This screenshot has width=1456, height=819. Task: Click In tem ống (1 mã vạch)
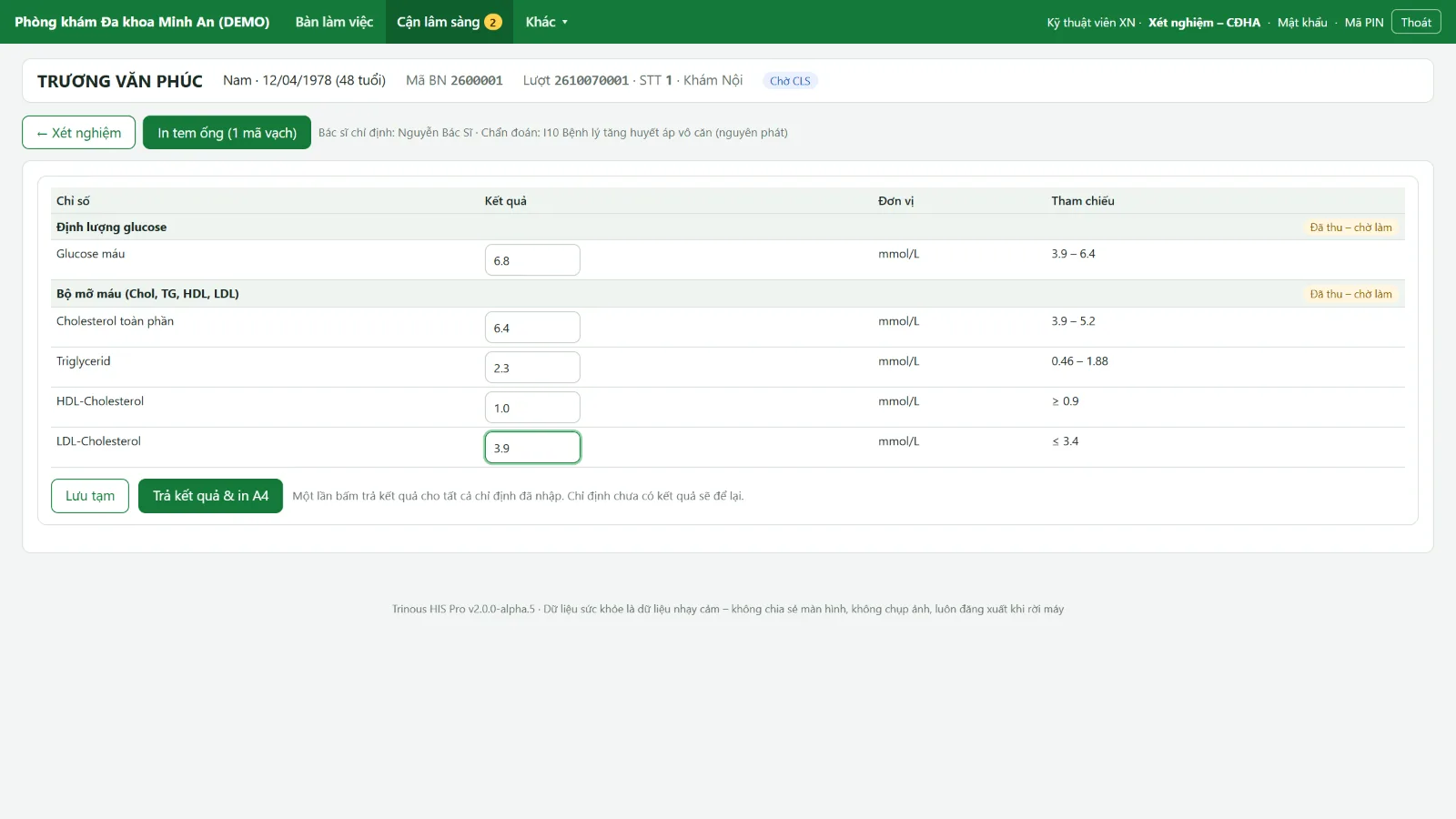tap(227, 133)
